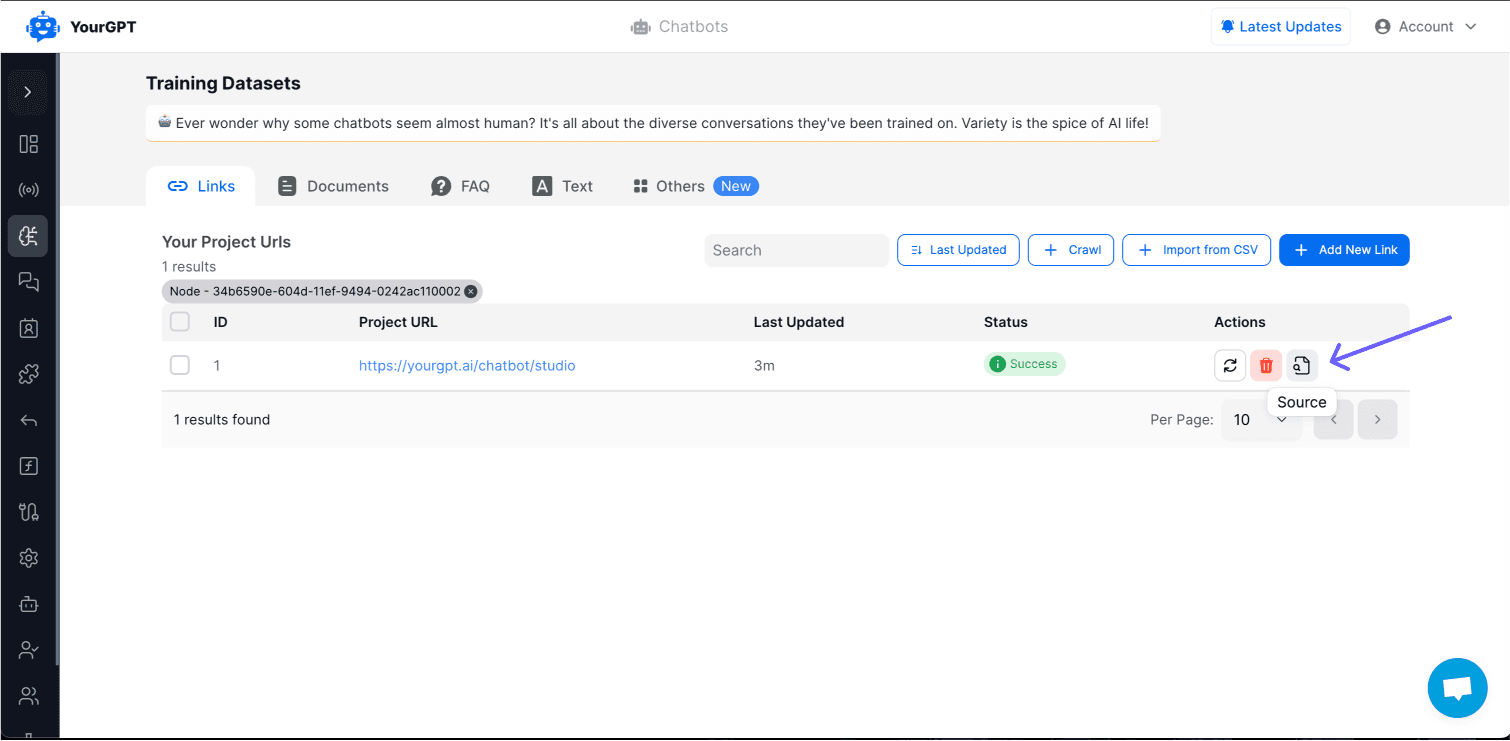The height and width of the screenshot is (741, 1510).
Task: Open the FAQ tab
Action: (461, 185)
